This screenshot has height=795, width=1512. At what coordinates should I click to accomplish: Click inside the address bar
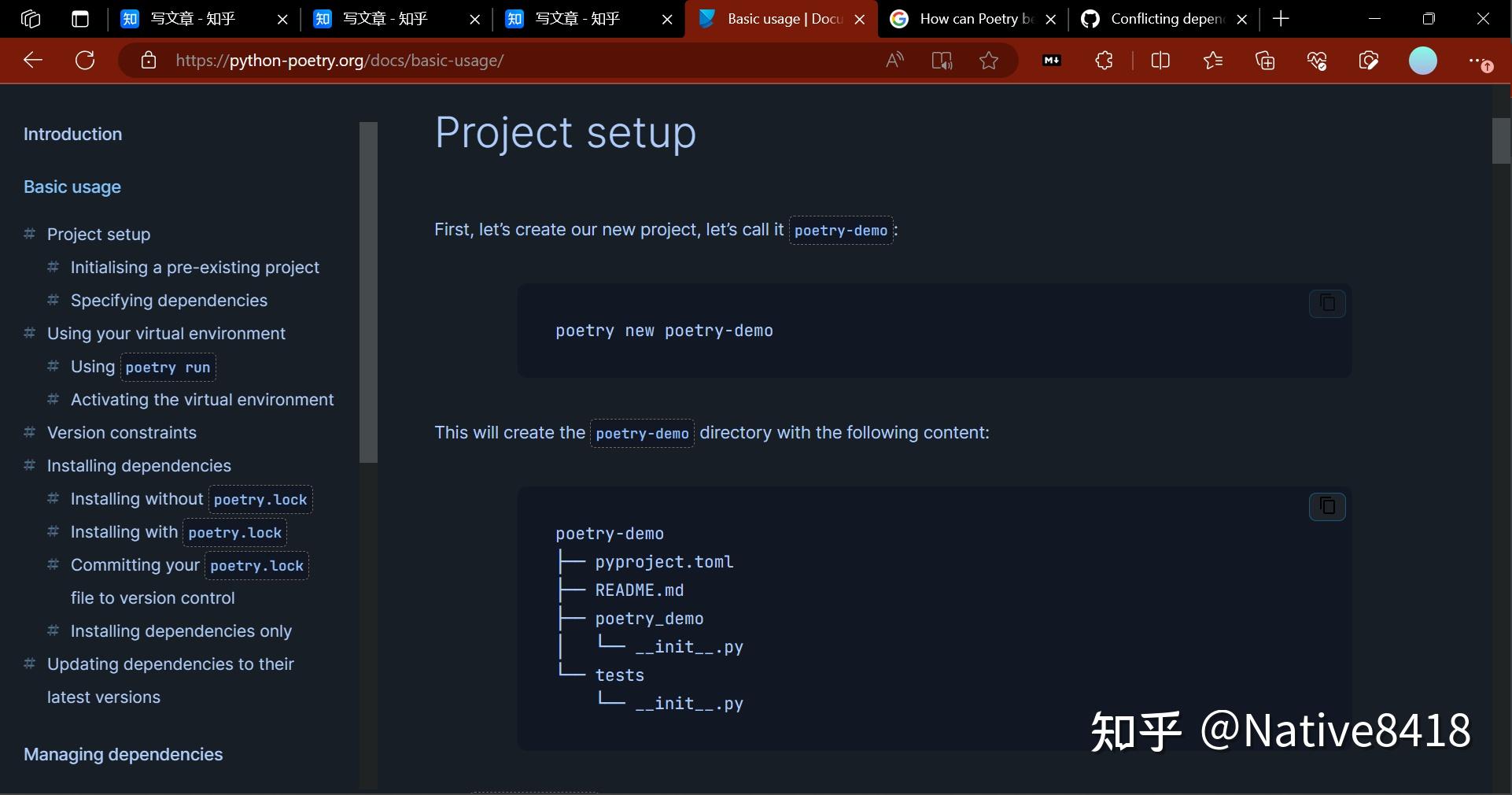pos(472,61)
